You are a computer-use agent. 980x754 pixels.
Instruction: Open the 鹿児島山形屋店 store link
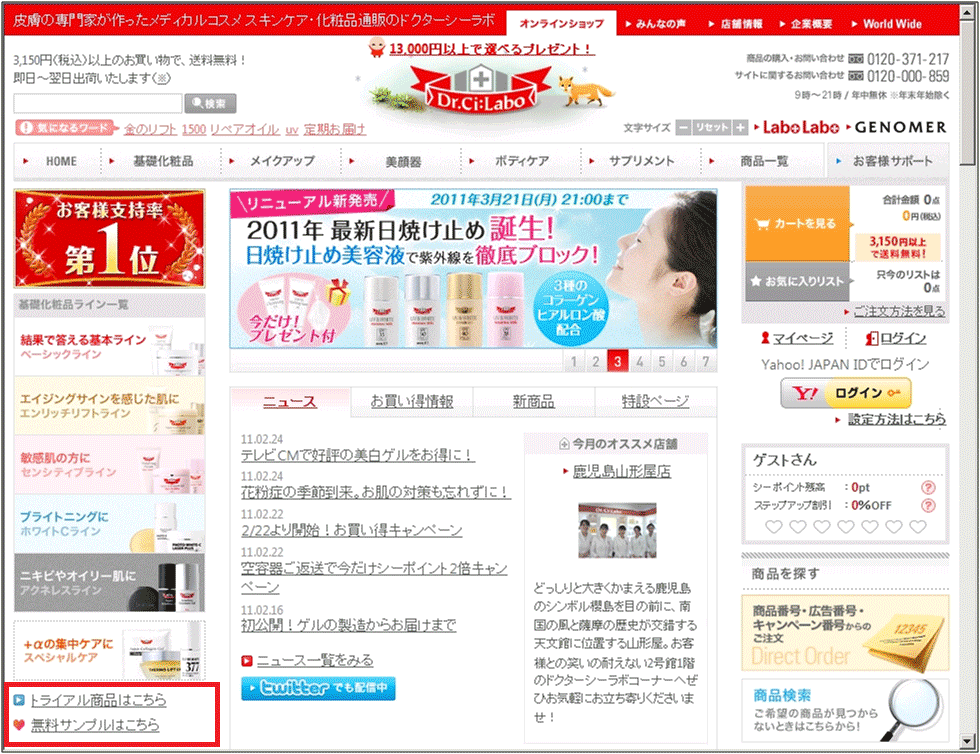click(x=621, y=471)
